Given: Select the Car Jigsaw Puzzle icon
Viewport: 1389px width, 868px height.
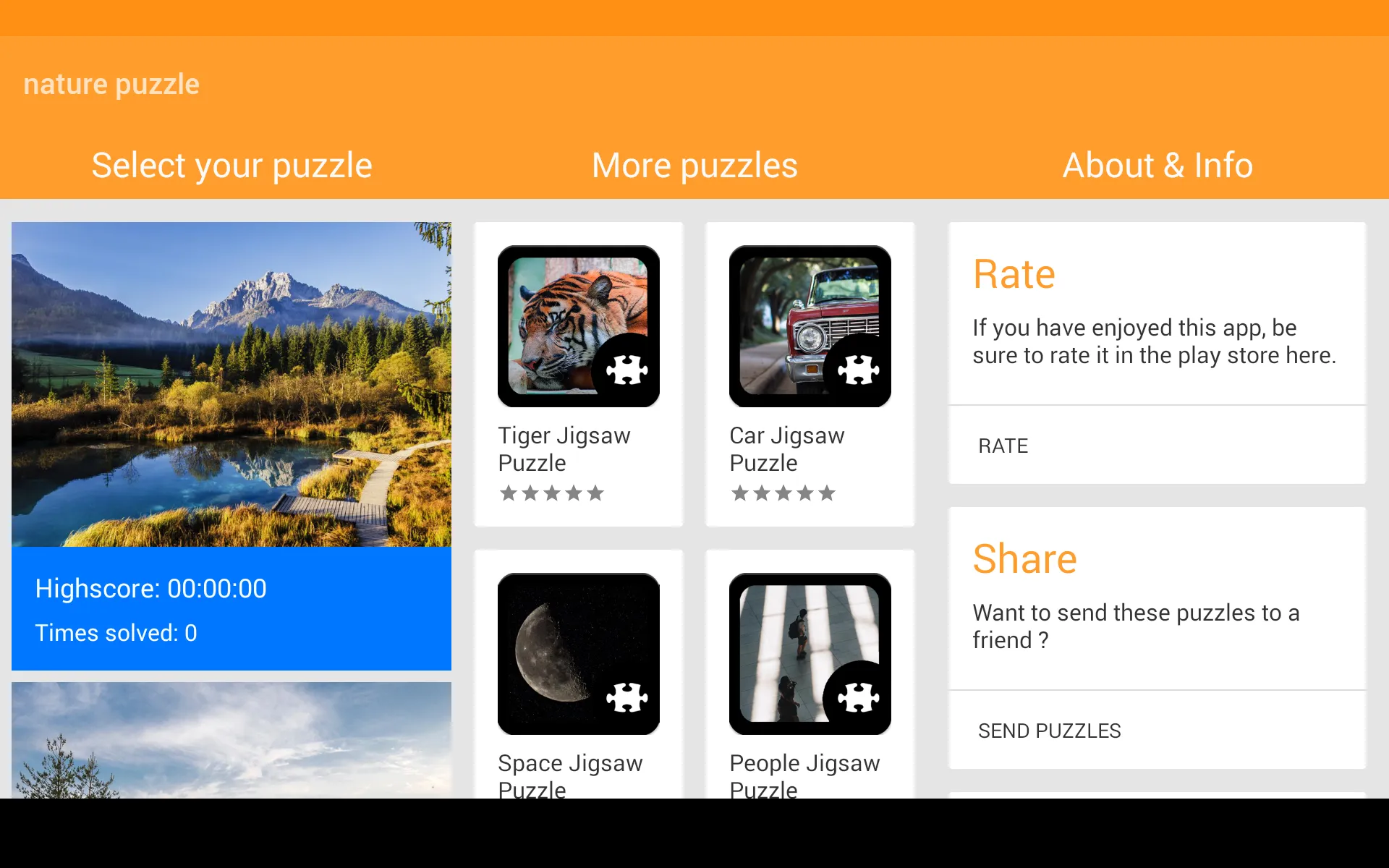Looking at the screenshot, I should 810,325.
